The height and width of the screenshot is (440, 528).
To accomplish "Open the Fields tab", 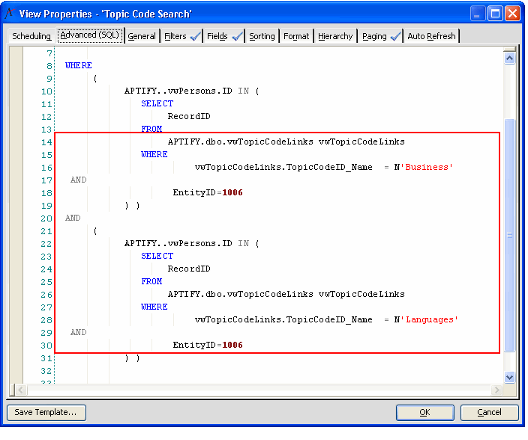I will pos(224,36).
